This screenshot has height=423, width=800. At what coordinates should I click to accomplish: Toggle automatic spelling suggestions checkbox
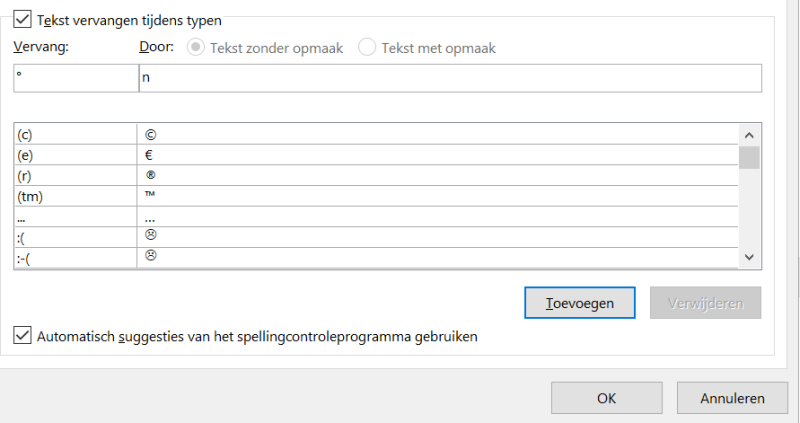click(22, 337)
